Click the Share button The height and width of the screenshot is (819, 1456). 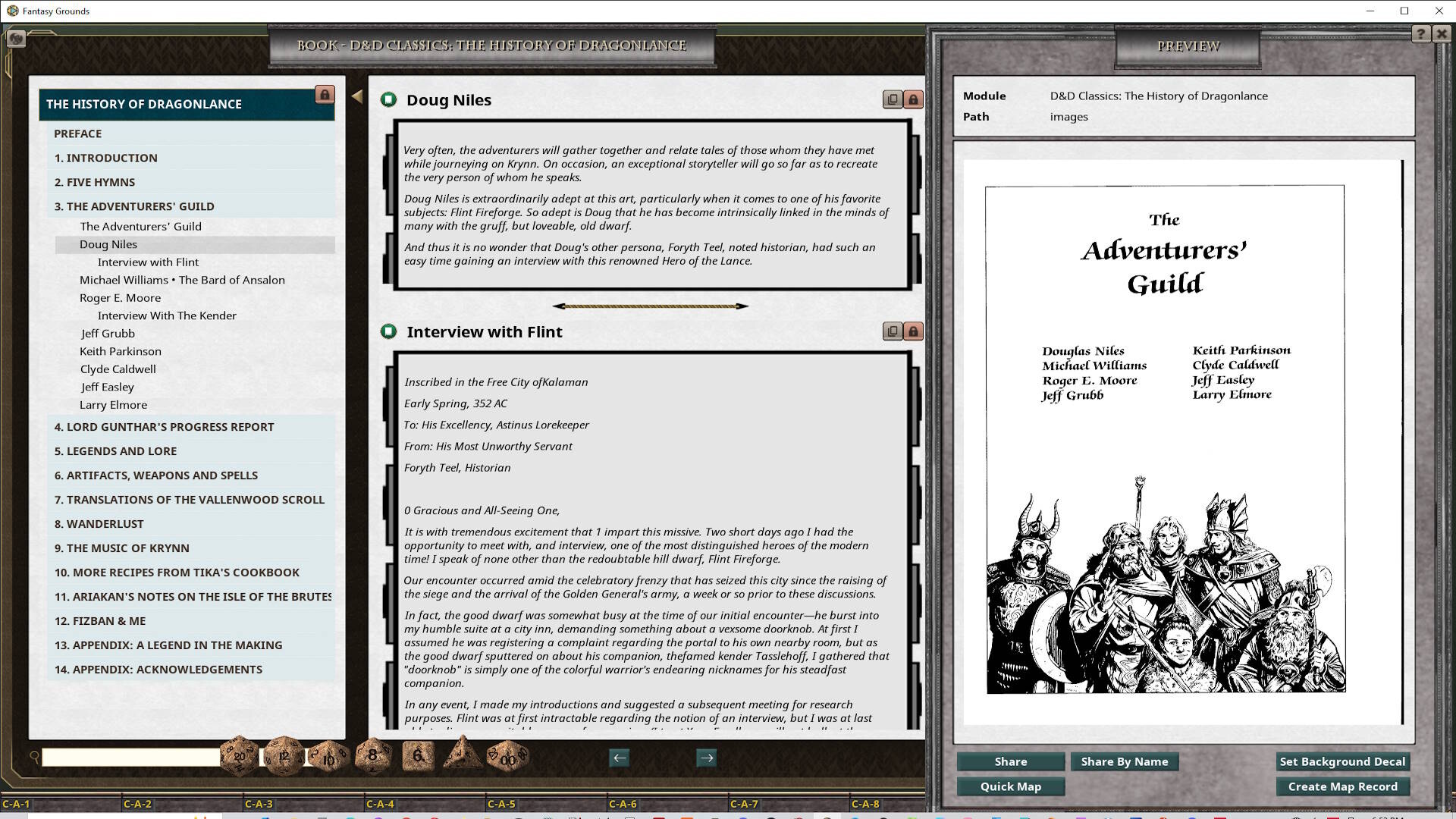[x=1011, y=761]
